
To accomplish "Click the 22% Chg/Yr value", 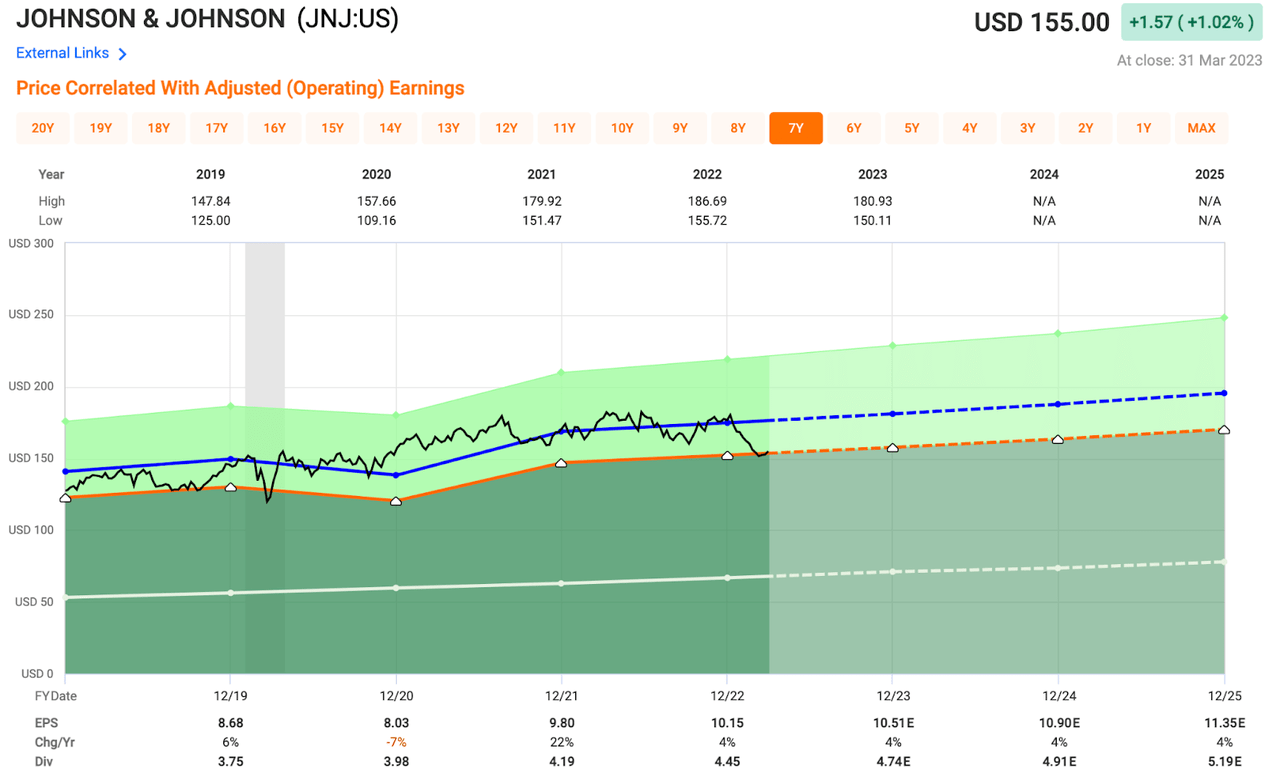I will click(x=562, y=742).
